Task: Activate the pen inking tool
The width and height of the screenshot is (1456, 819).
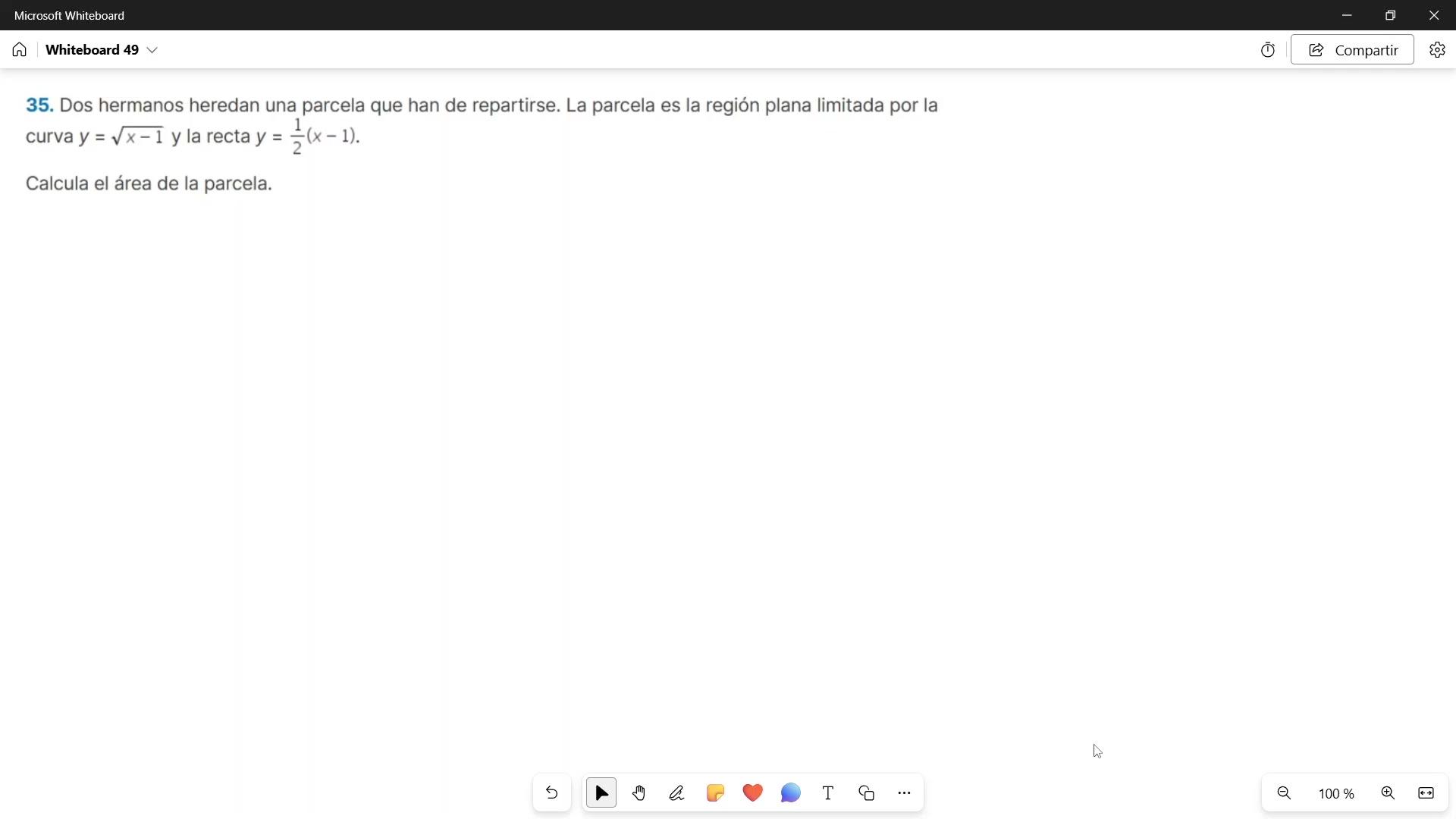Action: pyautogui.click(x=677, y=793)
